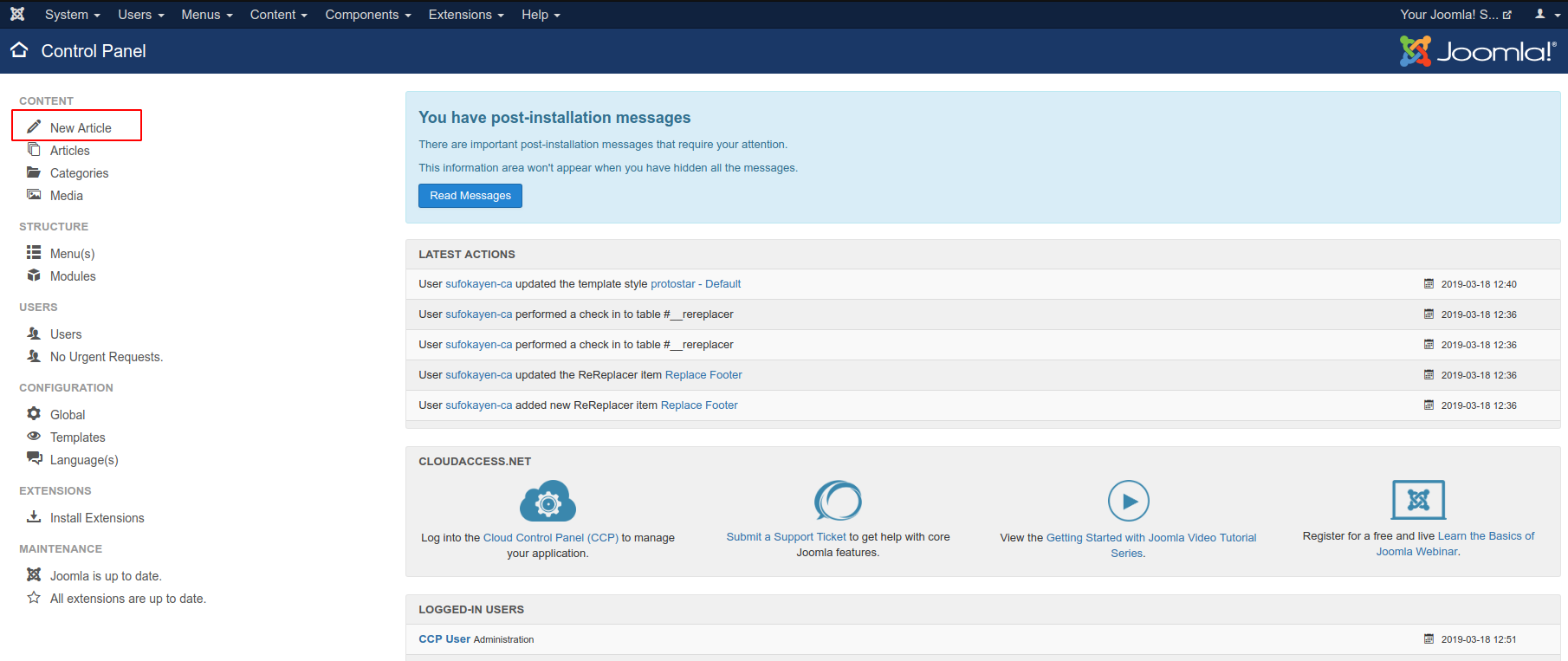
Task: Click CCP User in Logged-in Users
Action: [x=444, y=639]
